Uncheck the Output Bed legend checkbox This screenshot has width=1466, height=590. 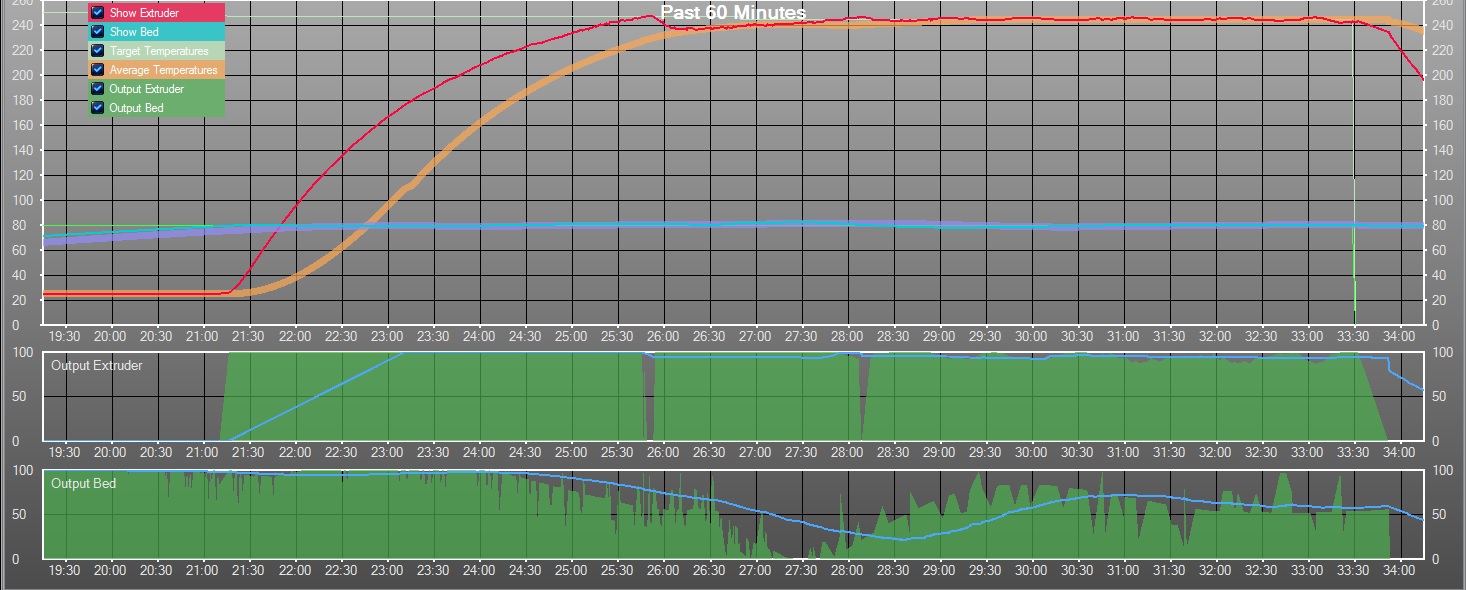click(97, 108)
